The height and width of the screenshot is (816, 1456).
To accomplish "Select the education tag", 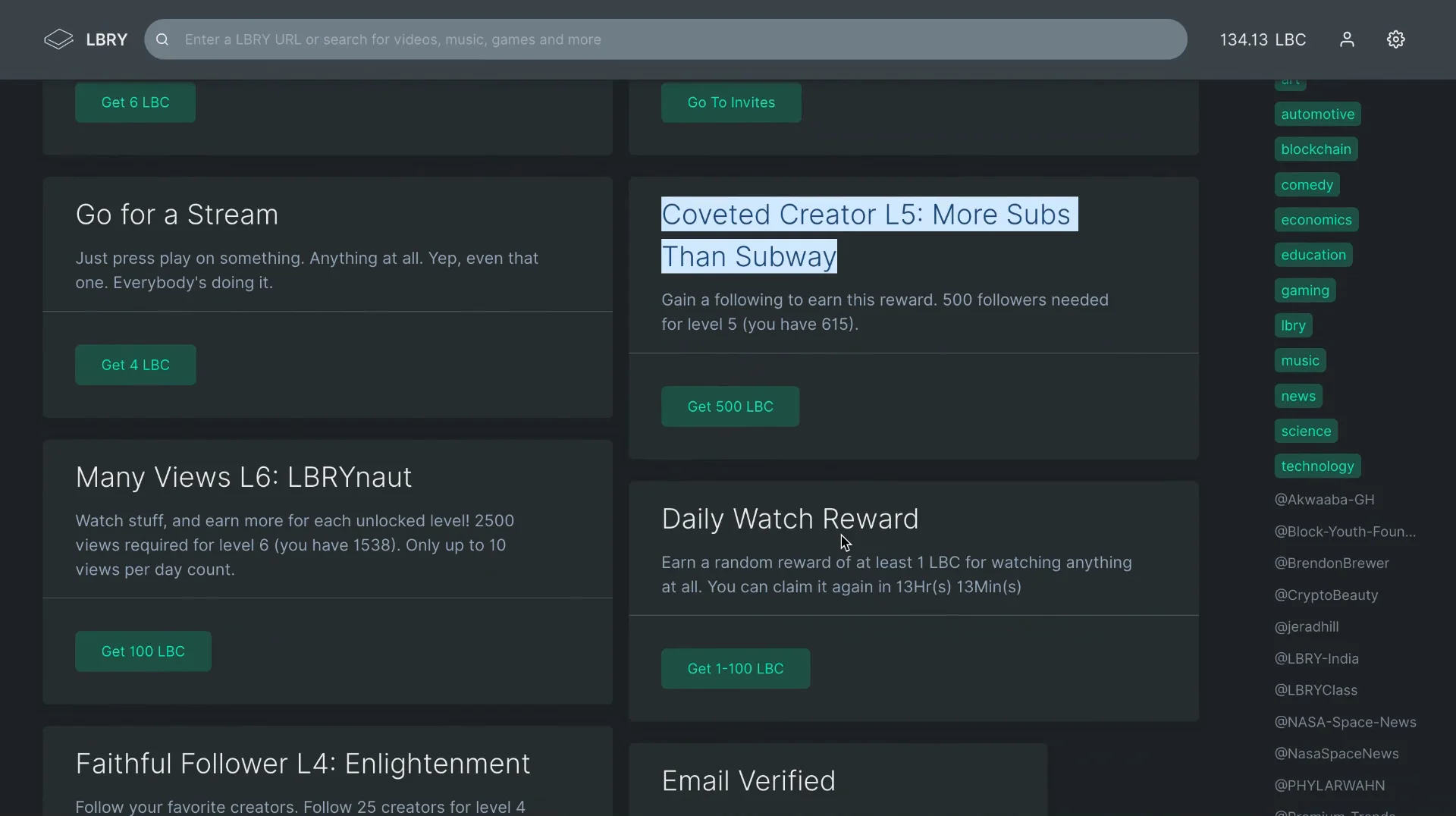I will 1313,255.
